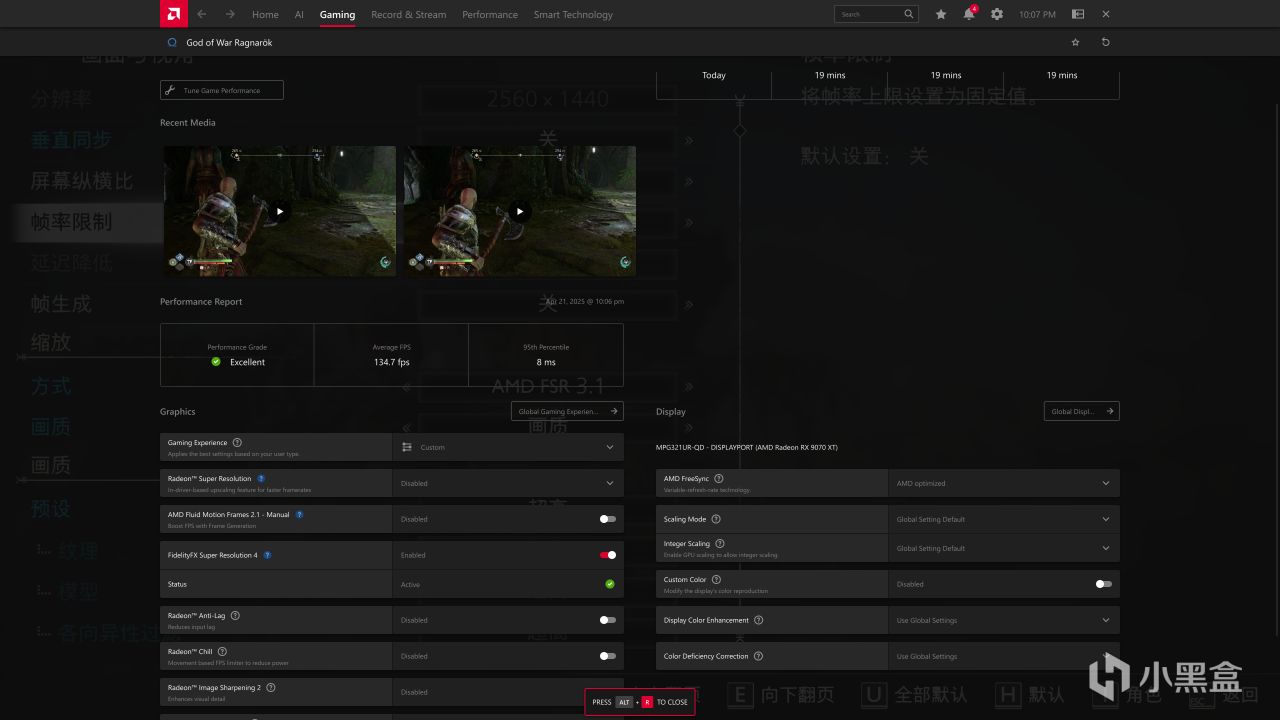Screen dimensions: 1280x720
Task: Click the magnifier beside God of War Ragnarök
Action: coord(172,42)
